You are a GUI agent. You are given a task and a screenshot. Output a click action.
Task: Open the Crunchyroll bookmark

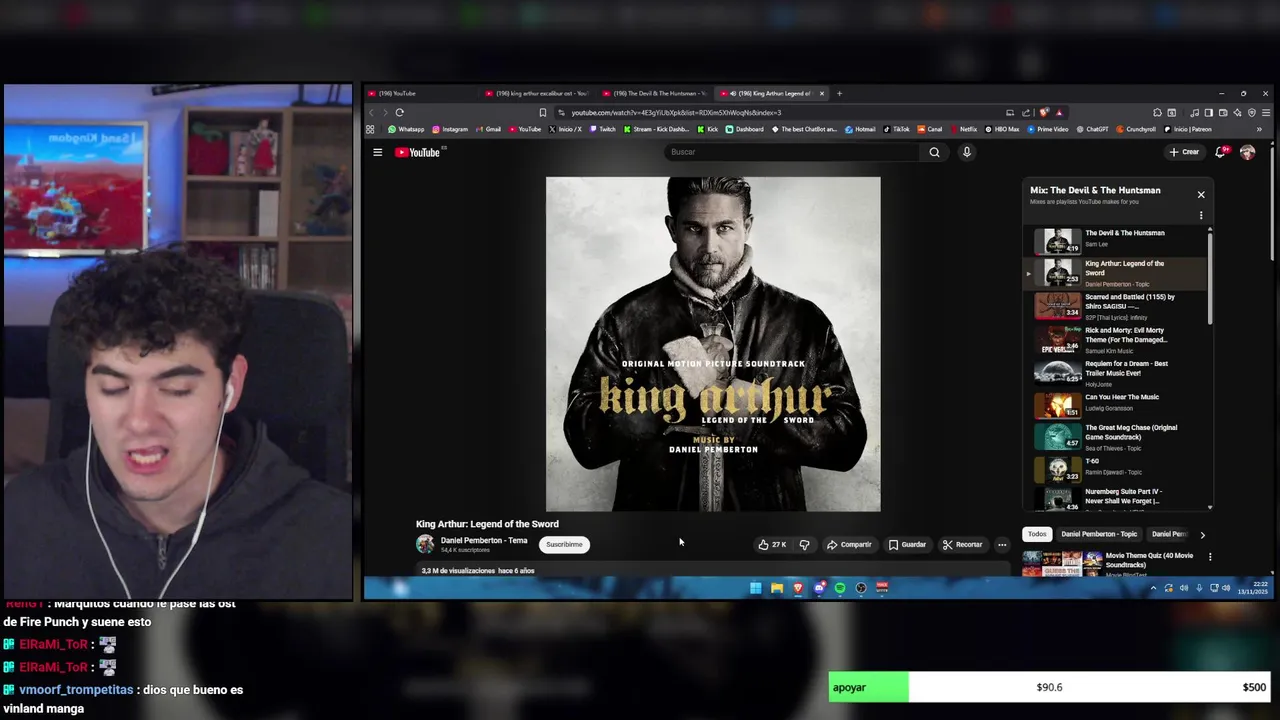[1136, 129]
